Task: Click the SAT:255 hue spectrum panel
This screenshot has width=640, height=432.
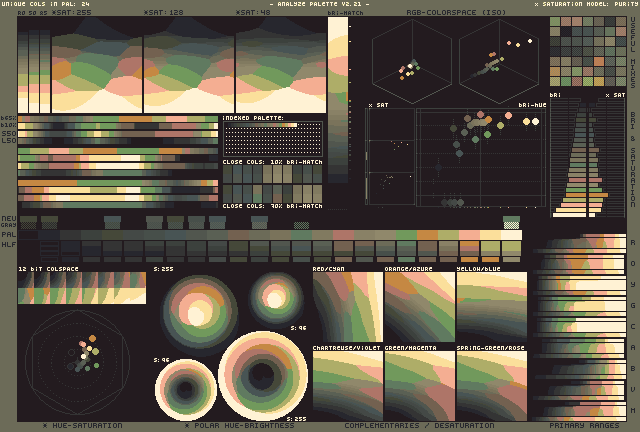Action: pos(96,65)
